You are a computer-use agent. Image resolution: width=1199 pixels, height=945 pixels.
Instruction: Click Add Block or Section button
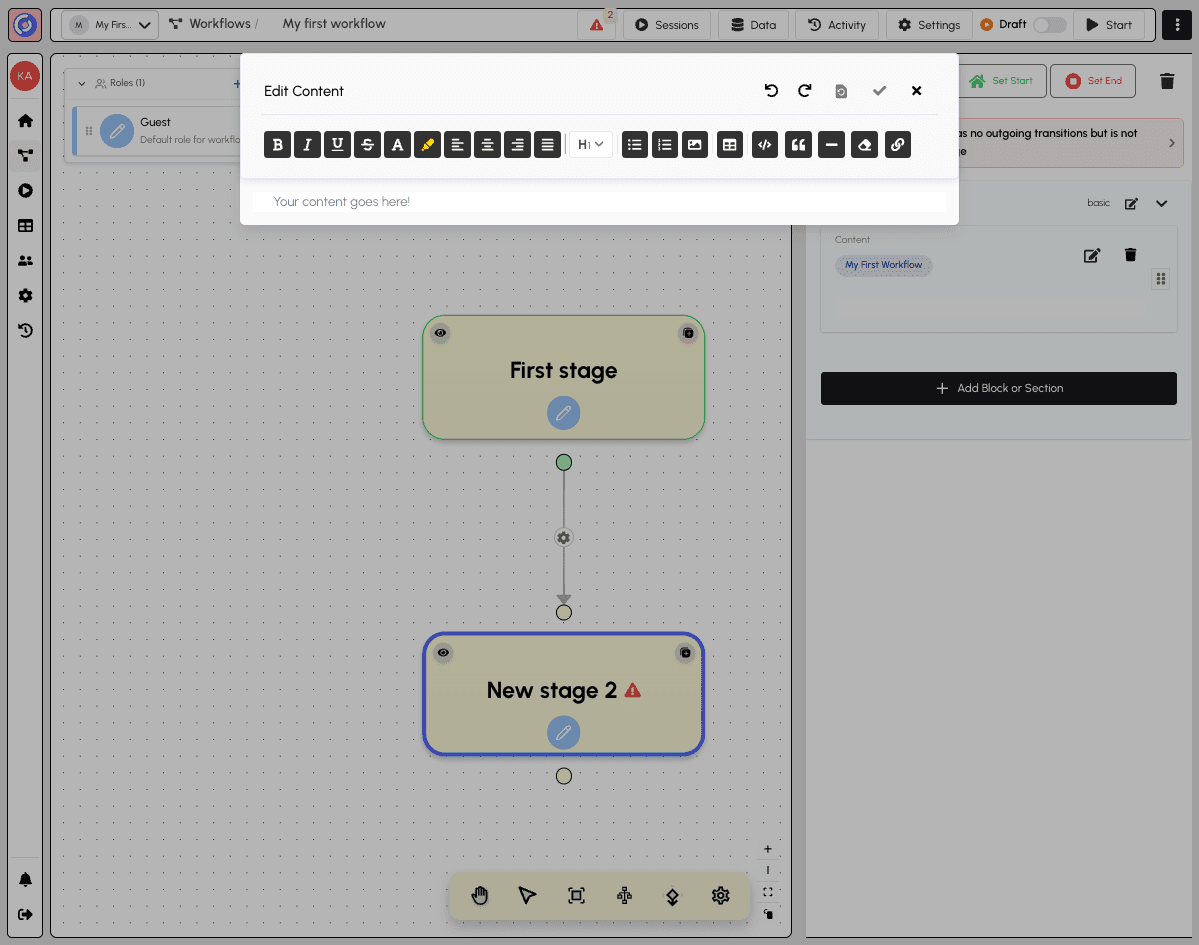click(998, 388)
